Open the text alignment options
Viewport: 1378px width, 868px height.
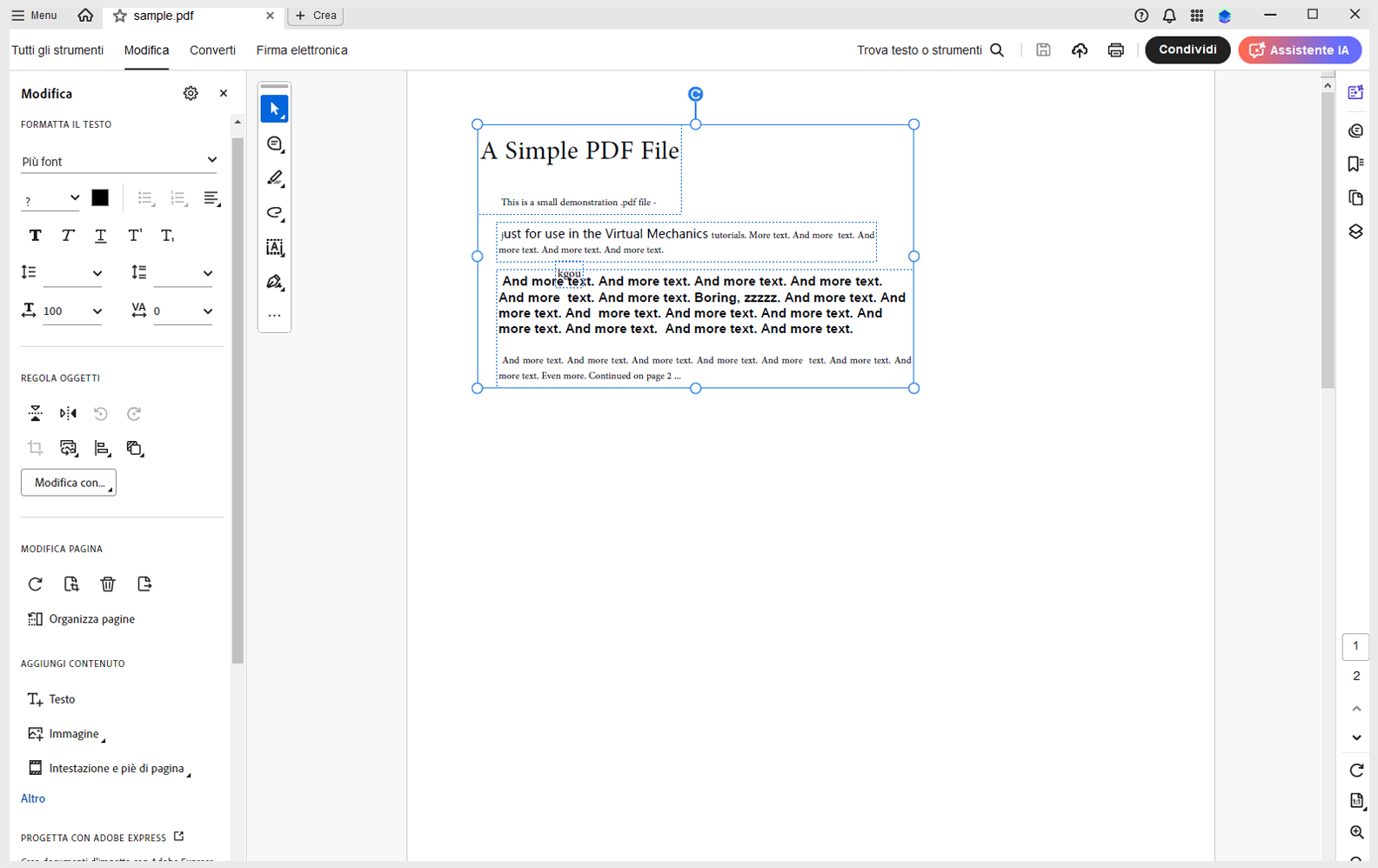click(211, 199)
